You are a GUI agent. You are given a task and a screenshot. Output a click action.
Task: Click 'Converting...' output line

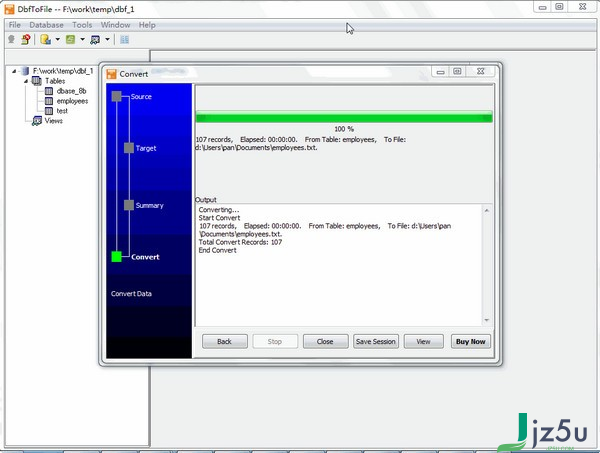click(219, 210)
